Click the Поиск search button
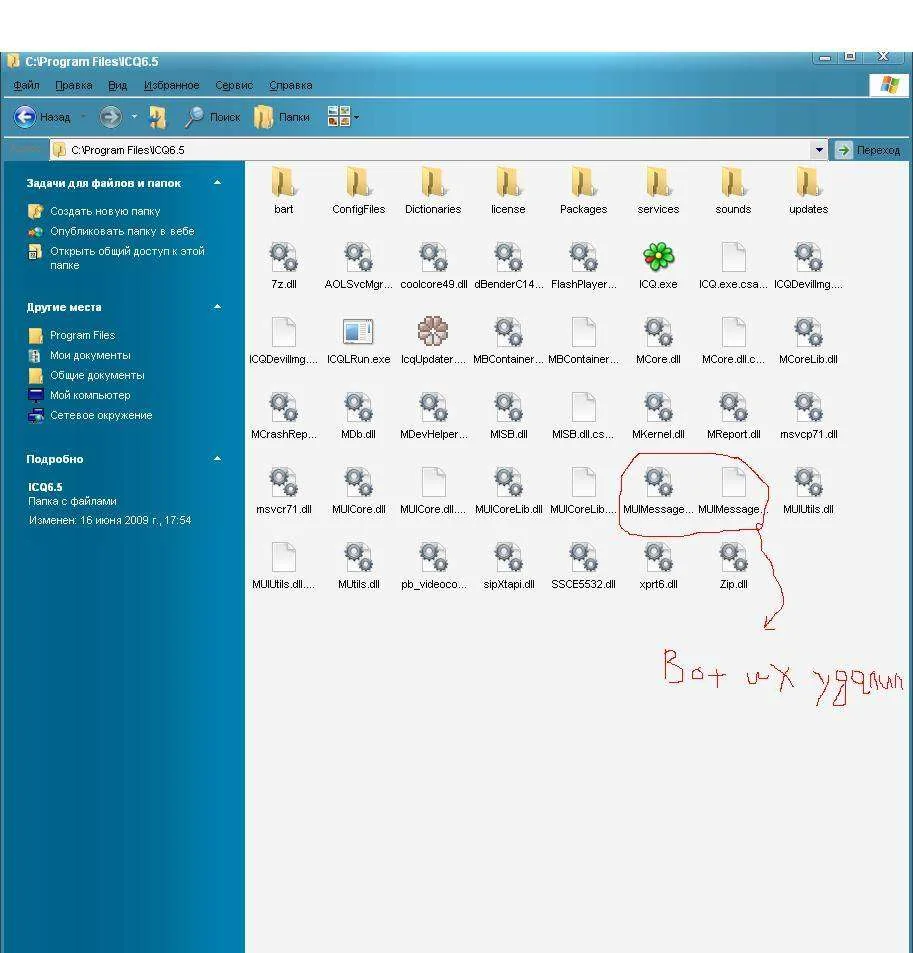Image resolution: width=913 pixels, height=953 pixels. [x=213, y=117]
